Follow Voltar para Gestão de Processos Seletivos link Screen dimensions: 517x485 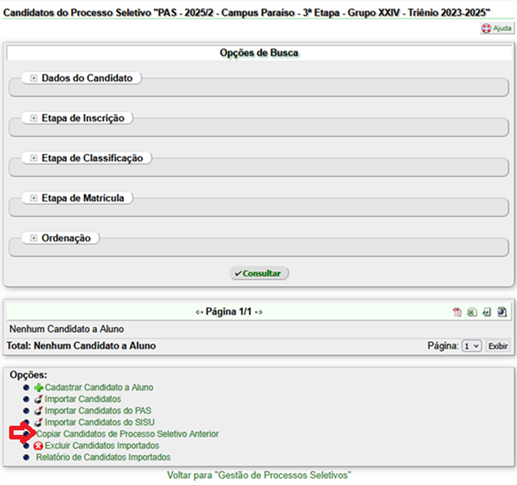point(259,475)
